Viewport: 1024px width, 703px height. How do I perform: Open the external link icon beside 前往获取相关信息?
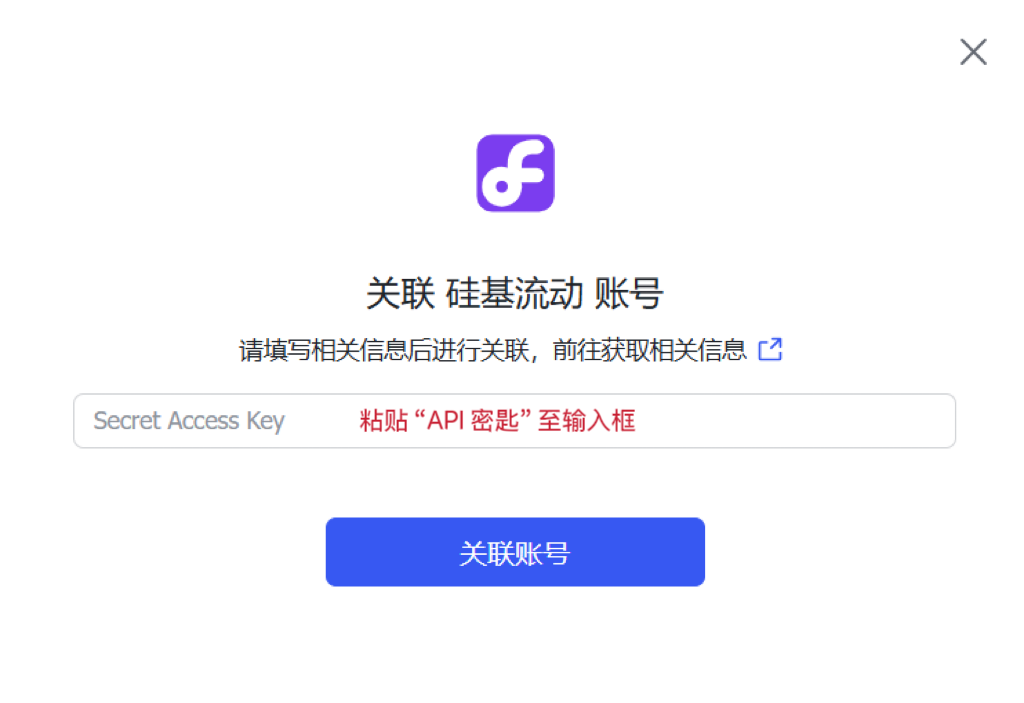[770, 350]
